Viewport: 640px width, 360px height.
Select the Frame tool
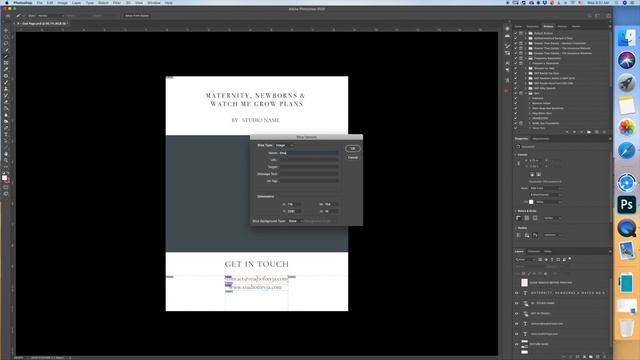[6, 63]
